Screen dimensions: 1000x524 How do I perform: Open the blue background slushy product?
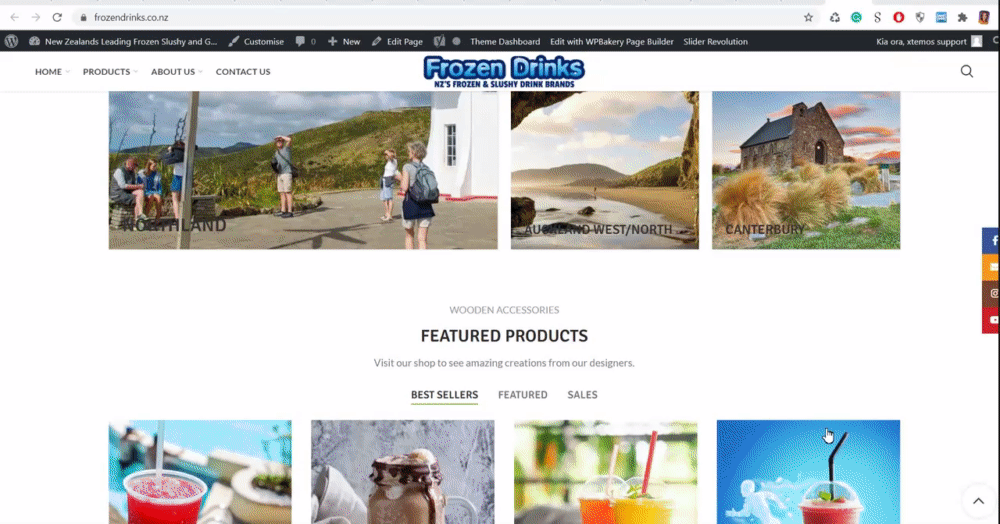coord(808,472)
